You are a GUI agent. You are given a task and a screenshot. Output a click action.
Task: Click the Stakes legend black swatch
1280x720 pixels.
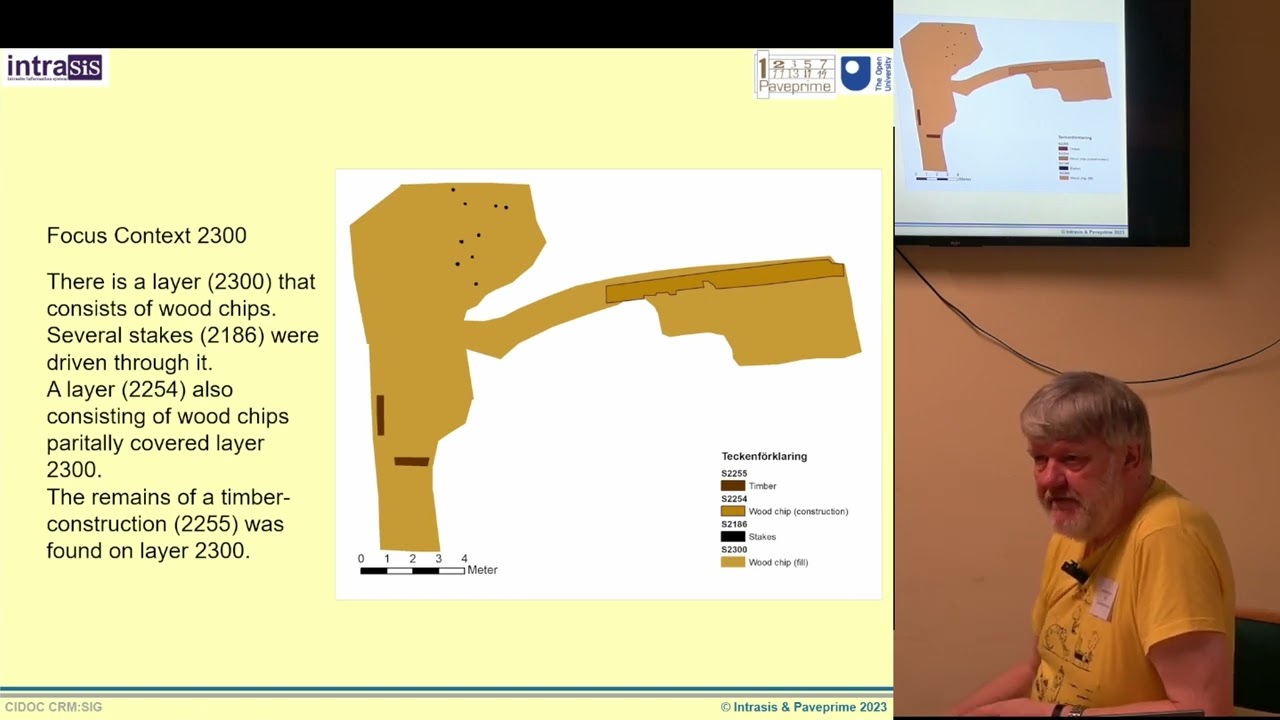tap(733, 537)
